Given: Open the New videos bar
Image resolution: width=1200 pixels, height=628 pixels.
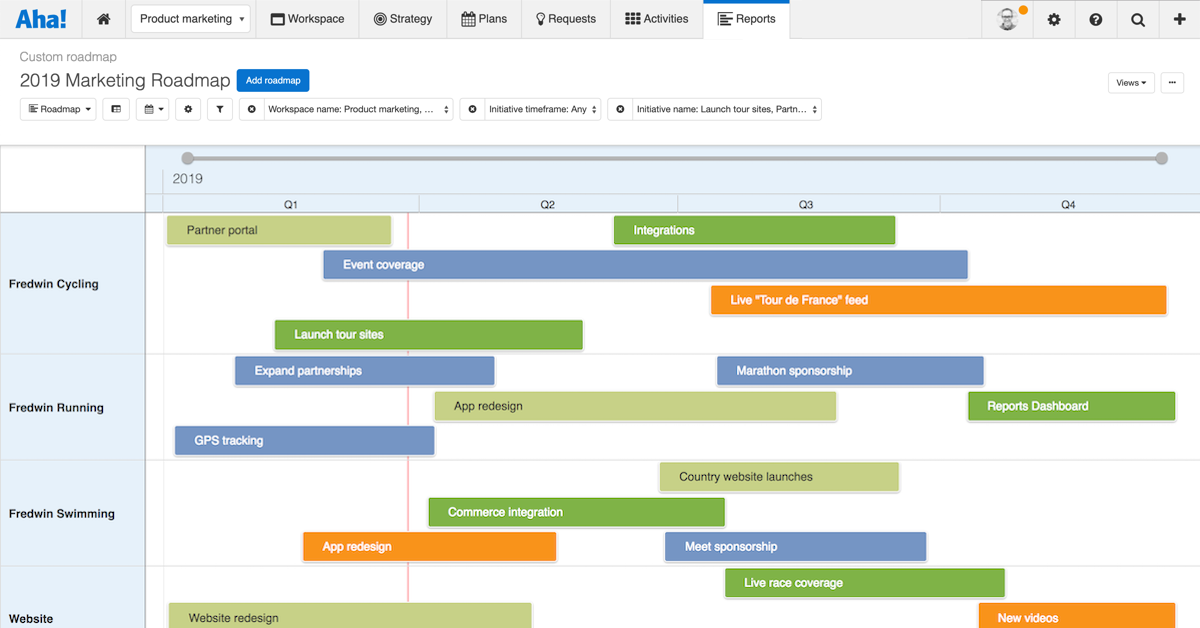Looking at the screenshot, I should pos(1076,616).
